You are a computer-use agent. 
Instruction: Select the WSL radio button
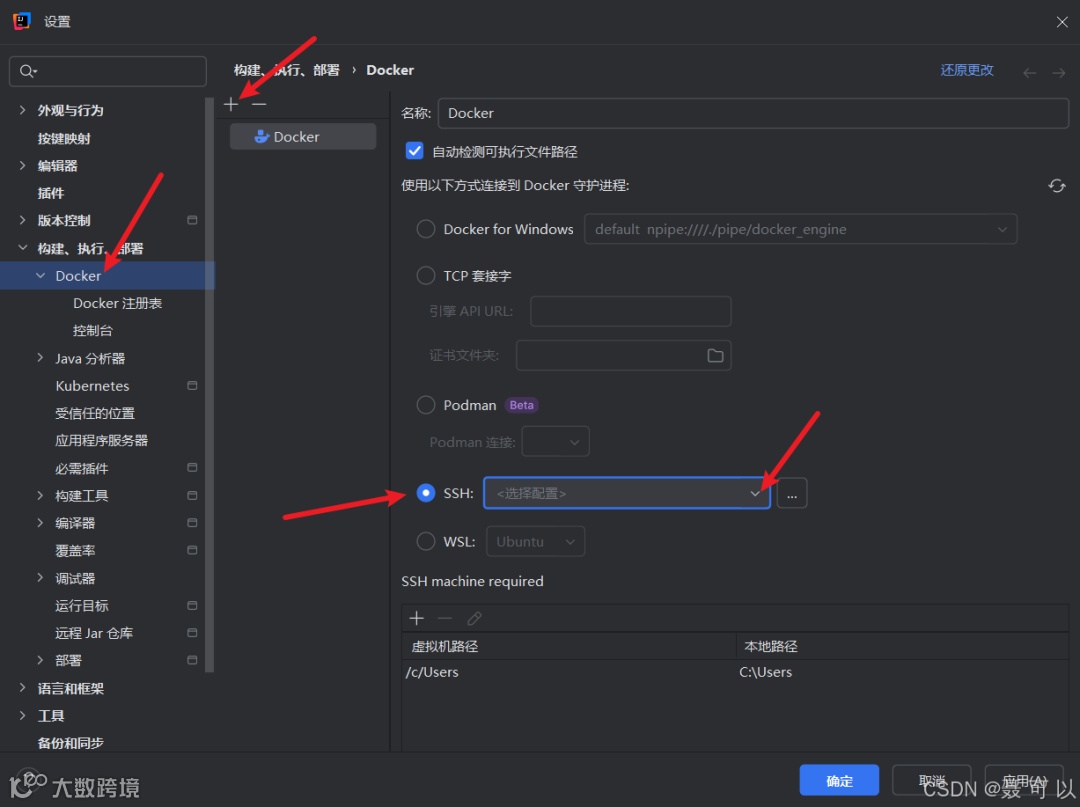pyautogui.click(x=426, y=541)
